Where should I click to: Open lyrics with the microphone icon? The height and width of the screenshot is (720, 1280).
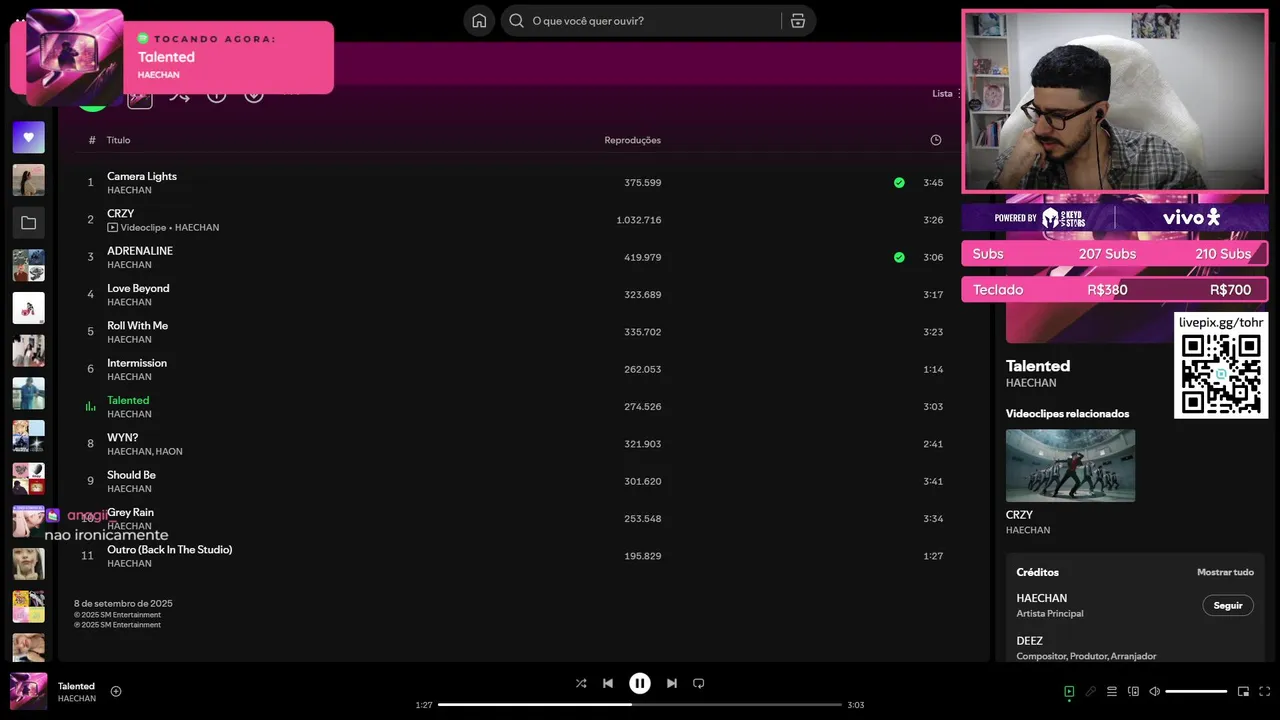pyautogui.click(x=1091, y=691)
